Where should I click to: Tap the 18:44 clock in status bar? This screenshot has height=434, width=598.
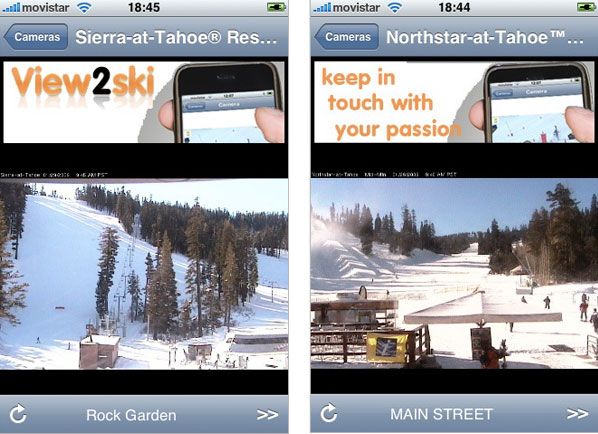point(454,7)
